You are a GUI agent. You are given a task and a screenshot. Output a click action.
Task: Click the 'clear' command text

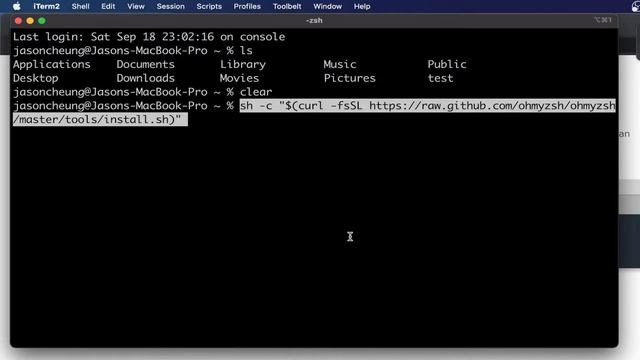click(256, 92)
